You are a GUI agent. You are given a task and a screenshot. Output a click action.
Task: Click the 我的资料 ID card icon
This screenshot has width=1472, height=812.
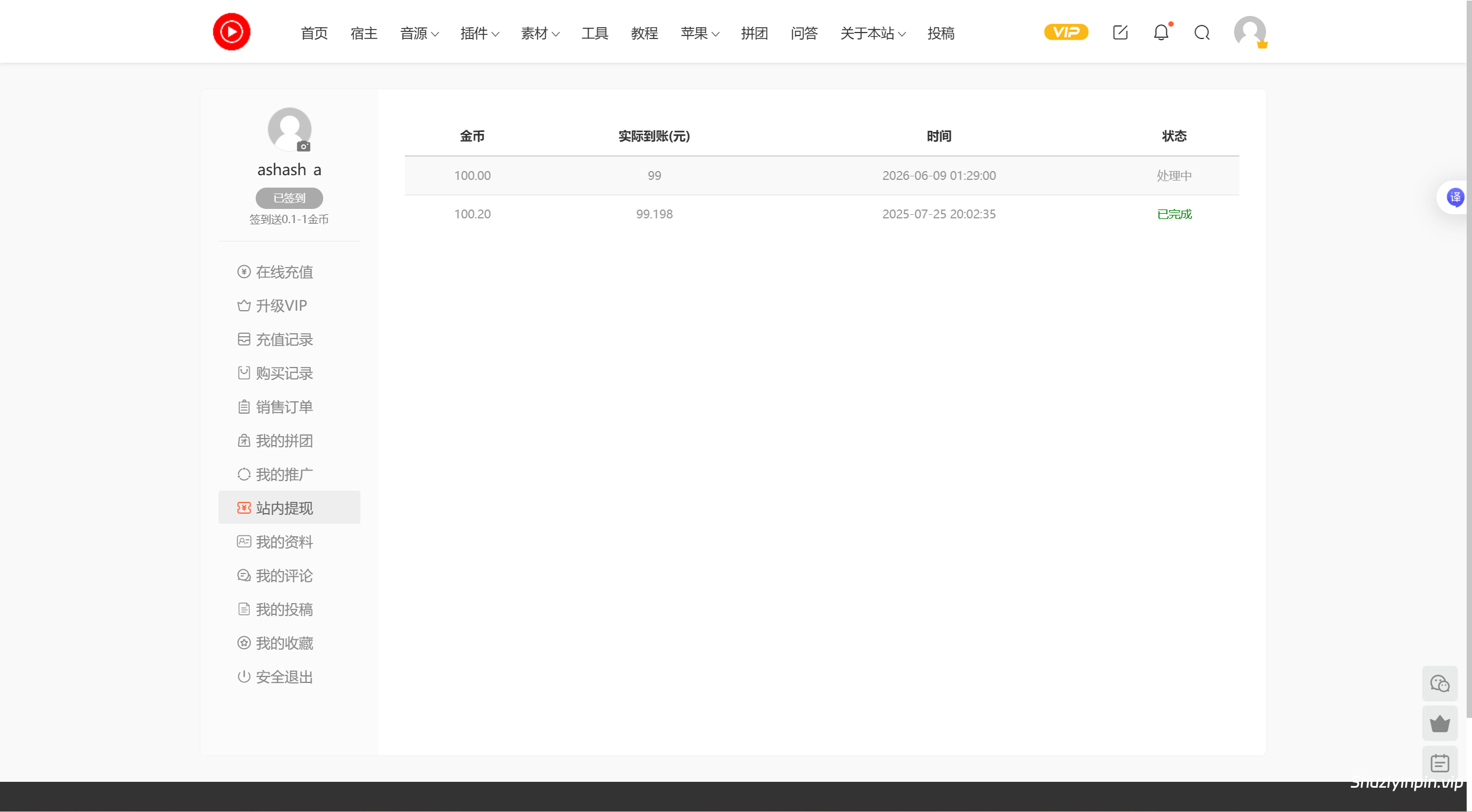pos(244,542)
